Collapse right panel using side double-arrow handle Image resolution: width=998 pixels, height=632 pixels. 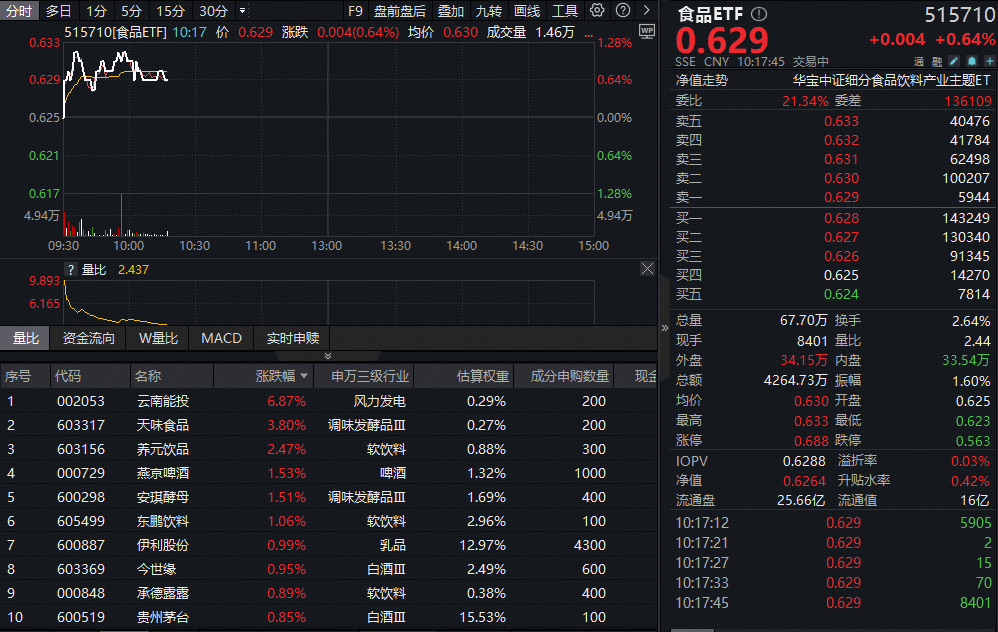pos(665,328)
